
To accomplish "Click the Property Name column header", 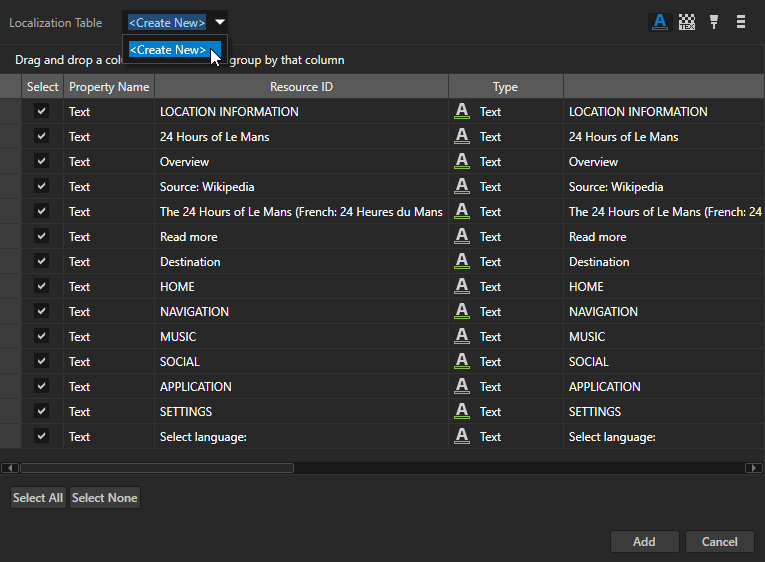I will tap(109, 87).
